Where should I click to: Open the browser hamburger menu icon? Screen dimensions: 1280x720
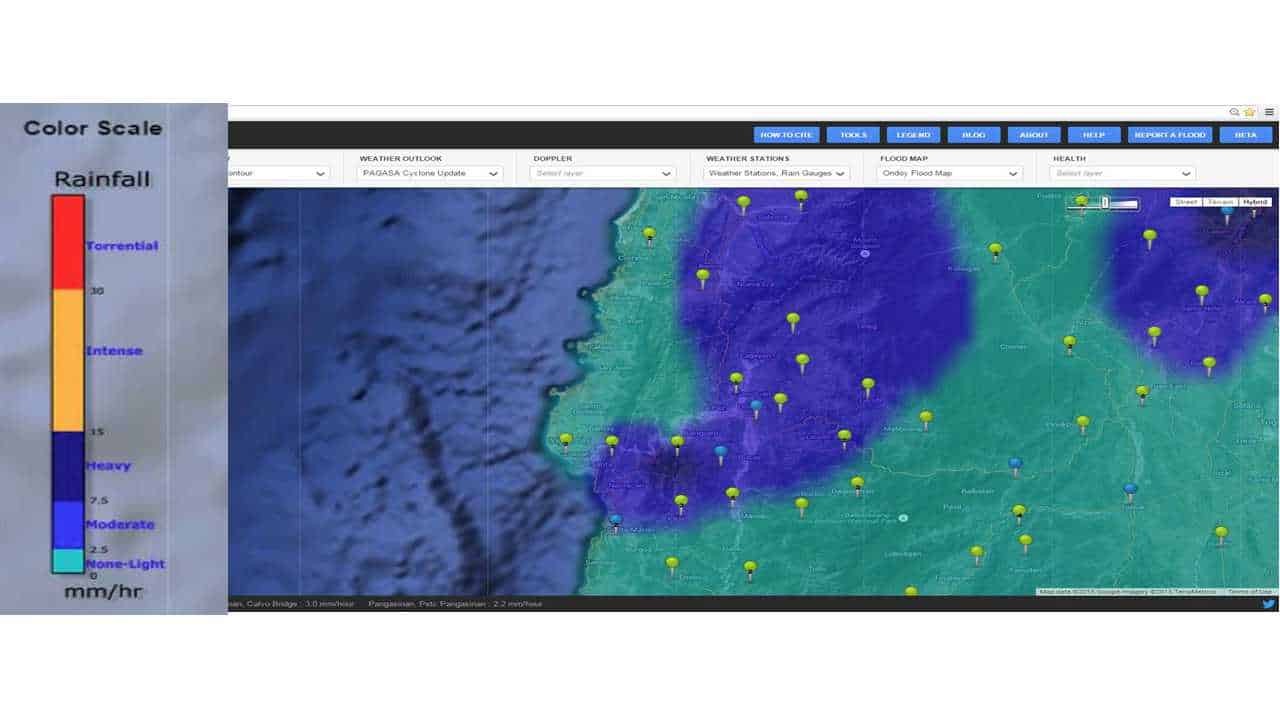[1269, 112]
